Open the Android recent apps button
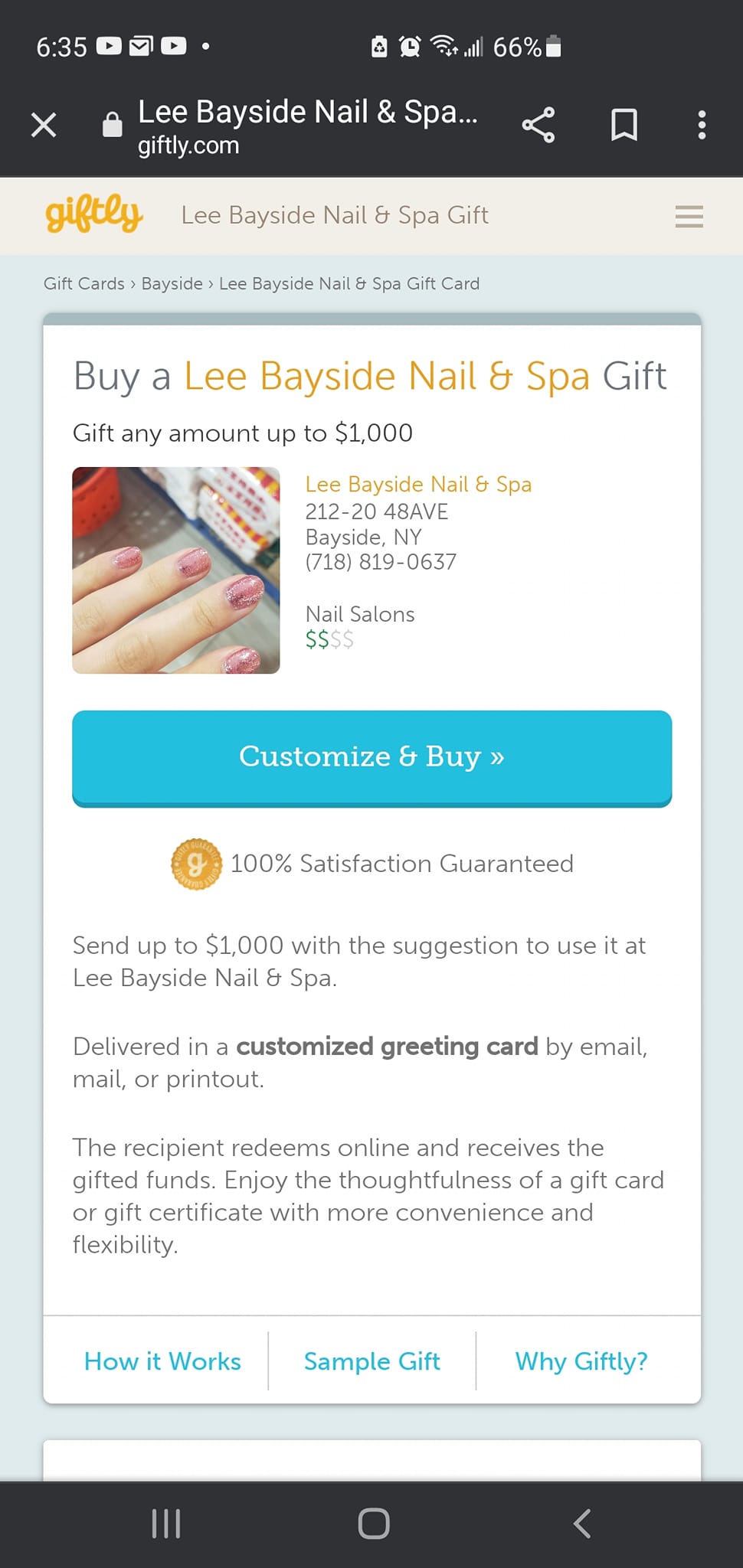Screen dimensions: 743x1568 coord(166,1524)
